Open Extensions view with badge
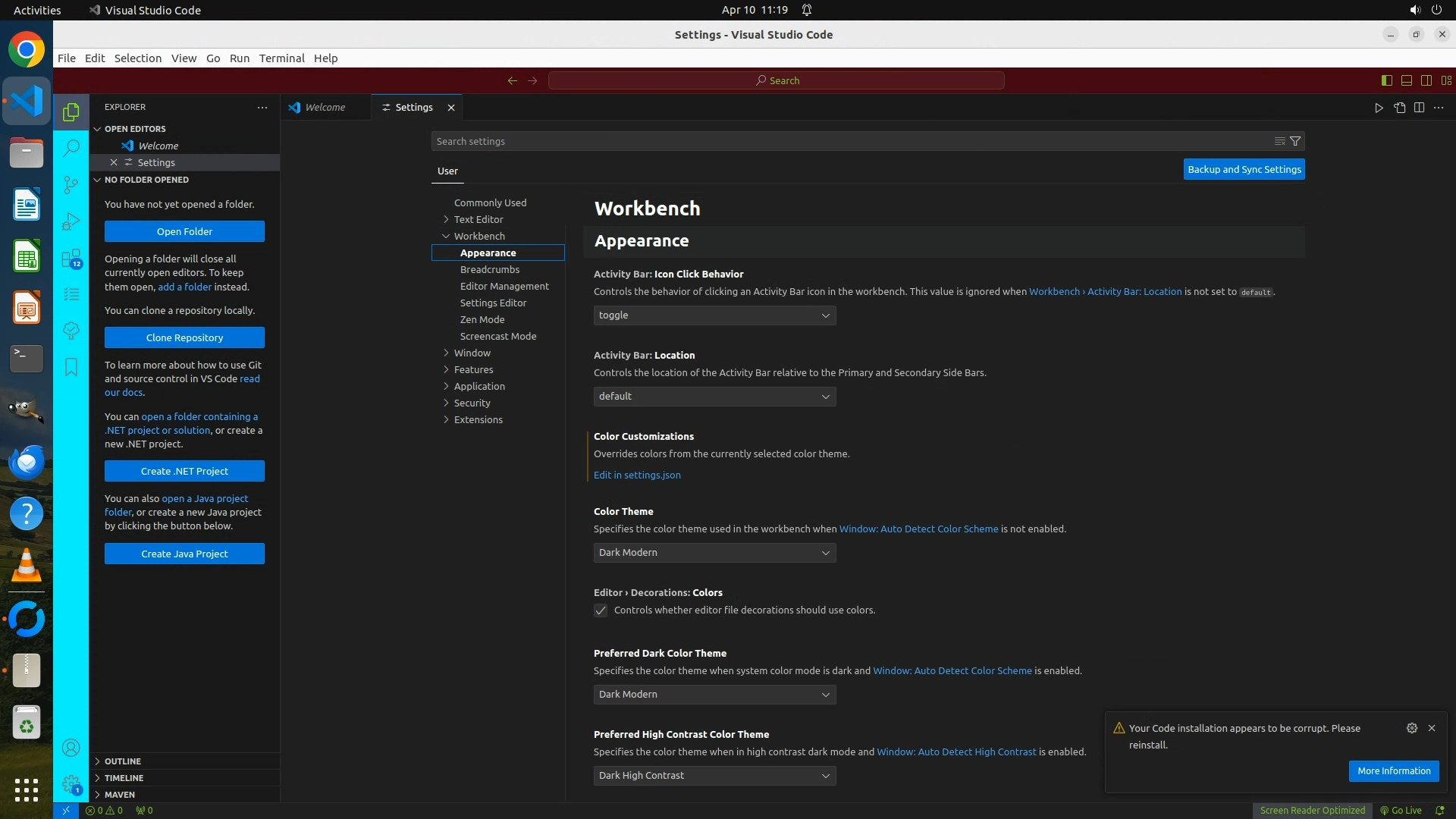The width and height of the screenshot is (1456, 819). pos(71,259)
